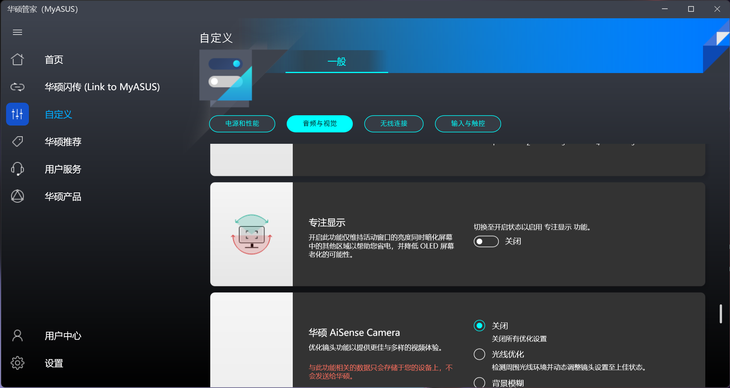Screen dimensions: 730x388
Task: Select the 光线优化 radio option
Action: 479,354
